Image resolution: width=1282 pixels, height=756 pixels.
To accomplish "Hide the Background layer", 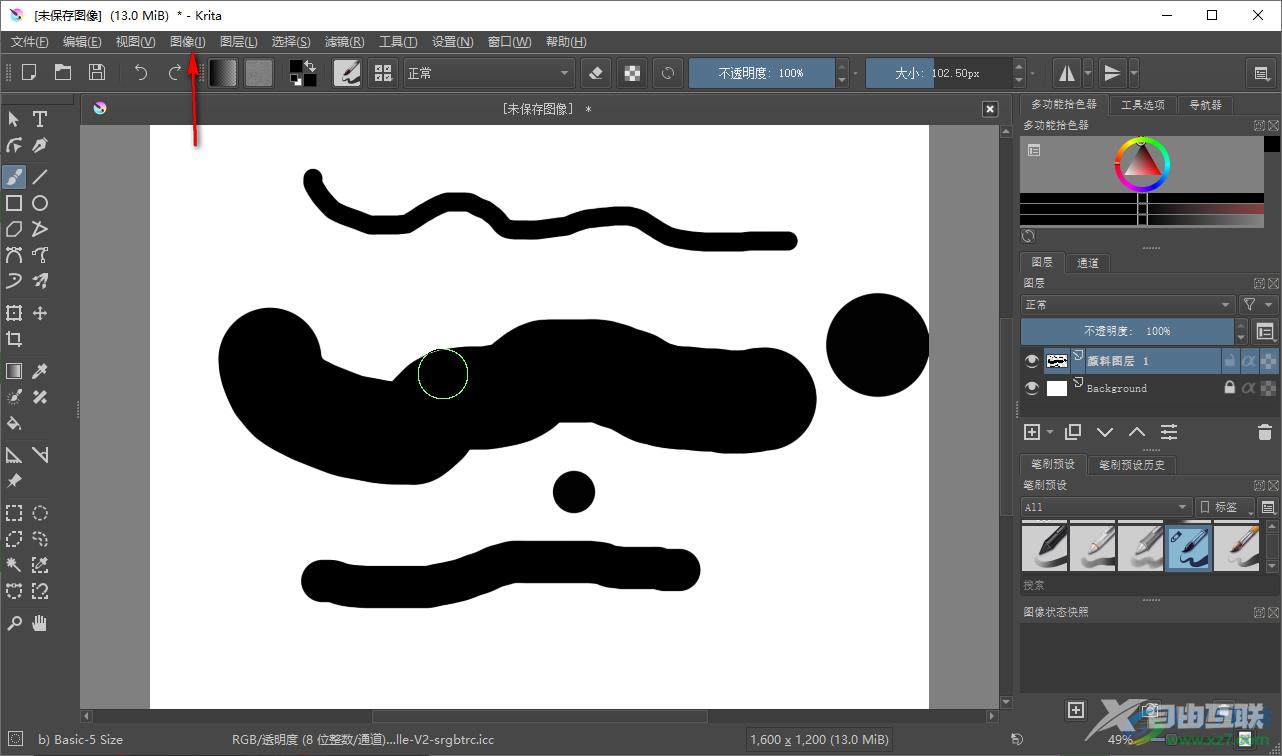I will coord(1032,388).
